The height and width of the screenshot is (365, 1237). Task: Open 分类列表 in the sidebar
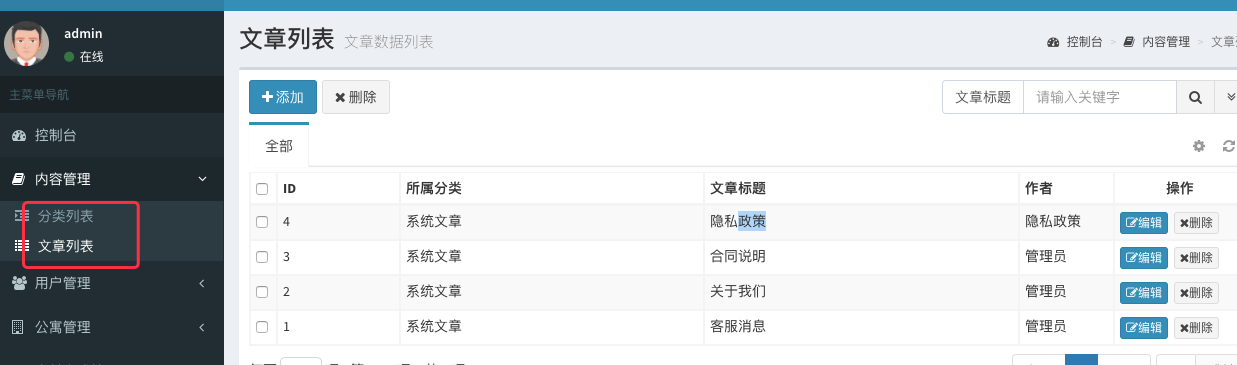coord(65,216)
